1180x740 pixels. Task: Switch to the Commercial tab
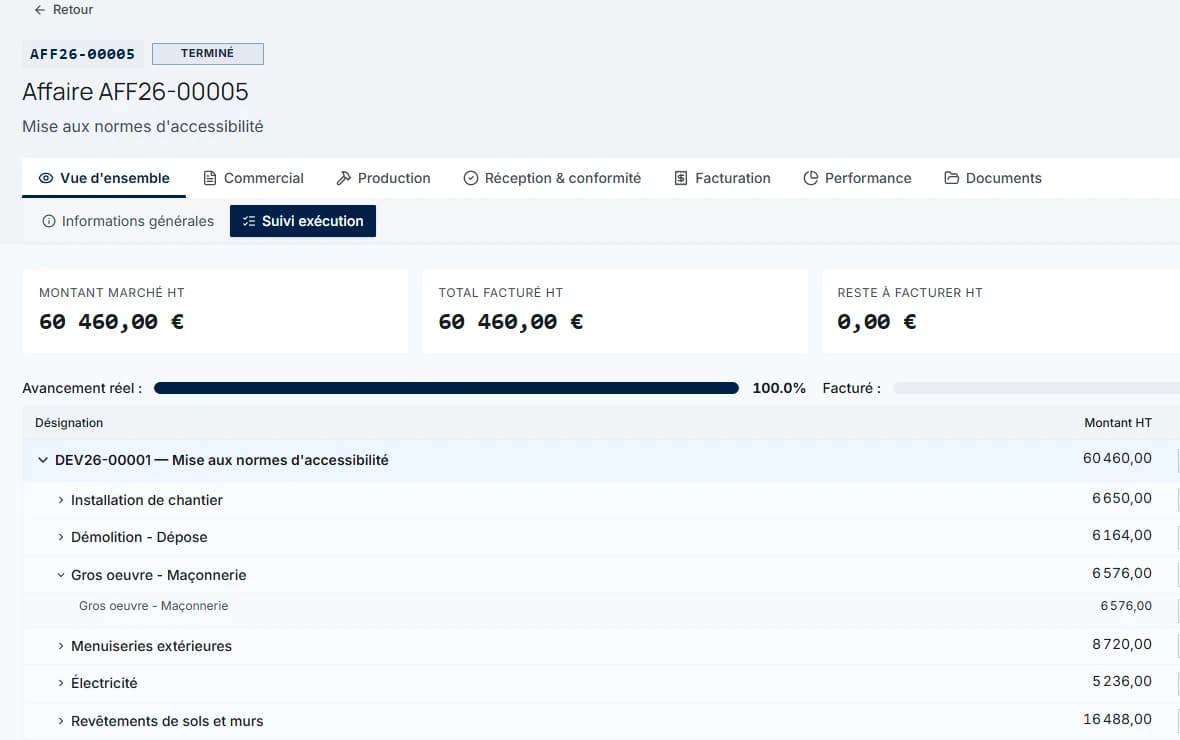254,178
